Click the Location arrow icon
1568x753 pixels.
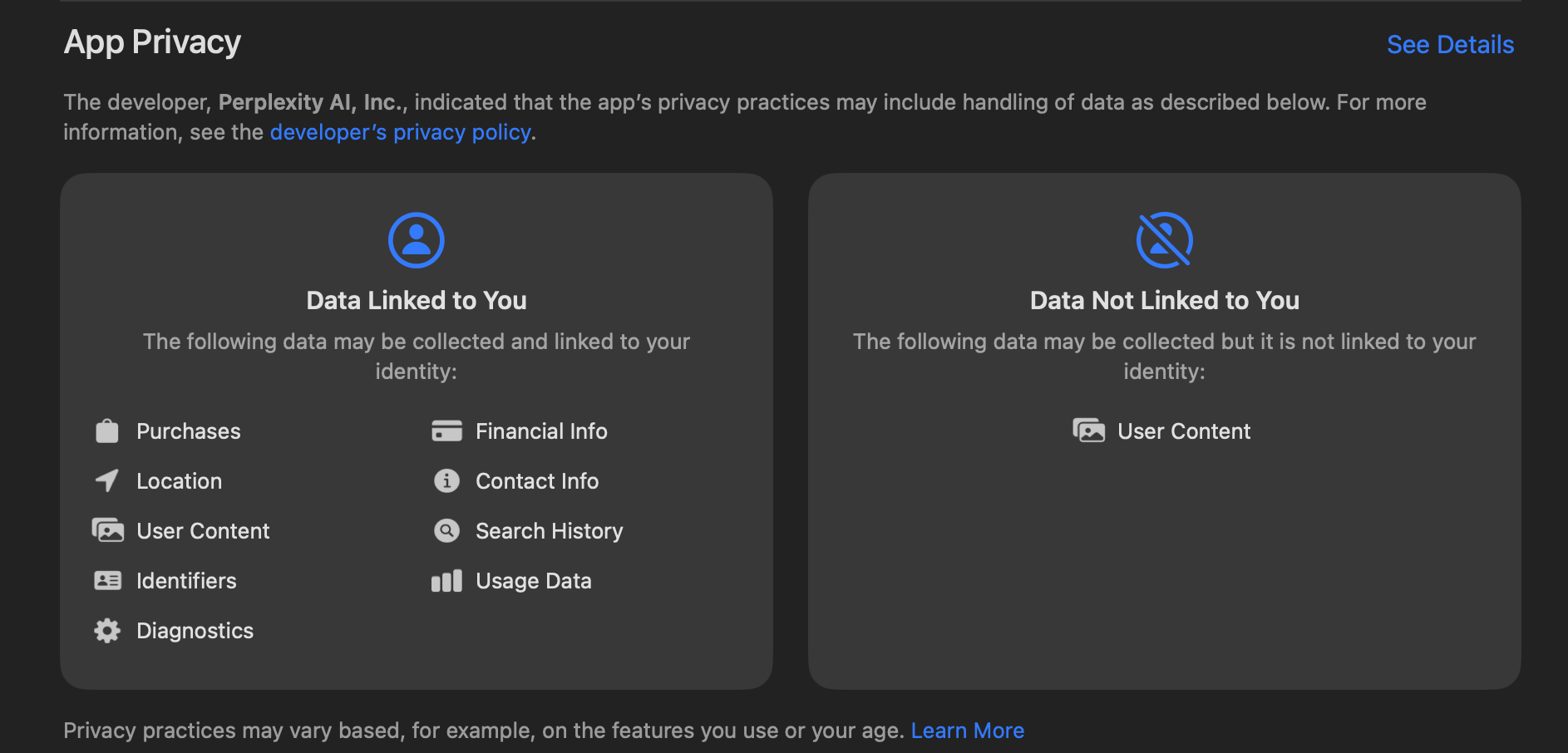click(x=107, y=481)
